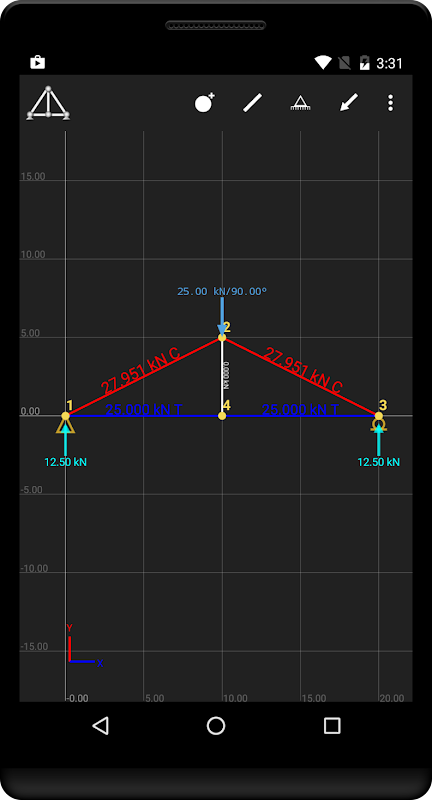Tap the 3:31 clock in status bar
This screenshot has height=800, width=432.
pyautogui.click(x=389, y=63)
